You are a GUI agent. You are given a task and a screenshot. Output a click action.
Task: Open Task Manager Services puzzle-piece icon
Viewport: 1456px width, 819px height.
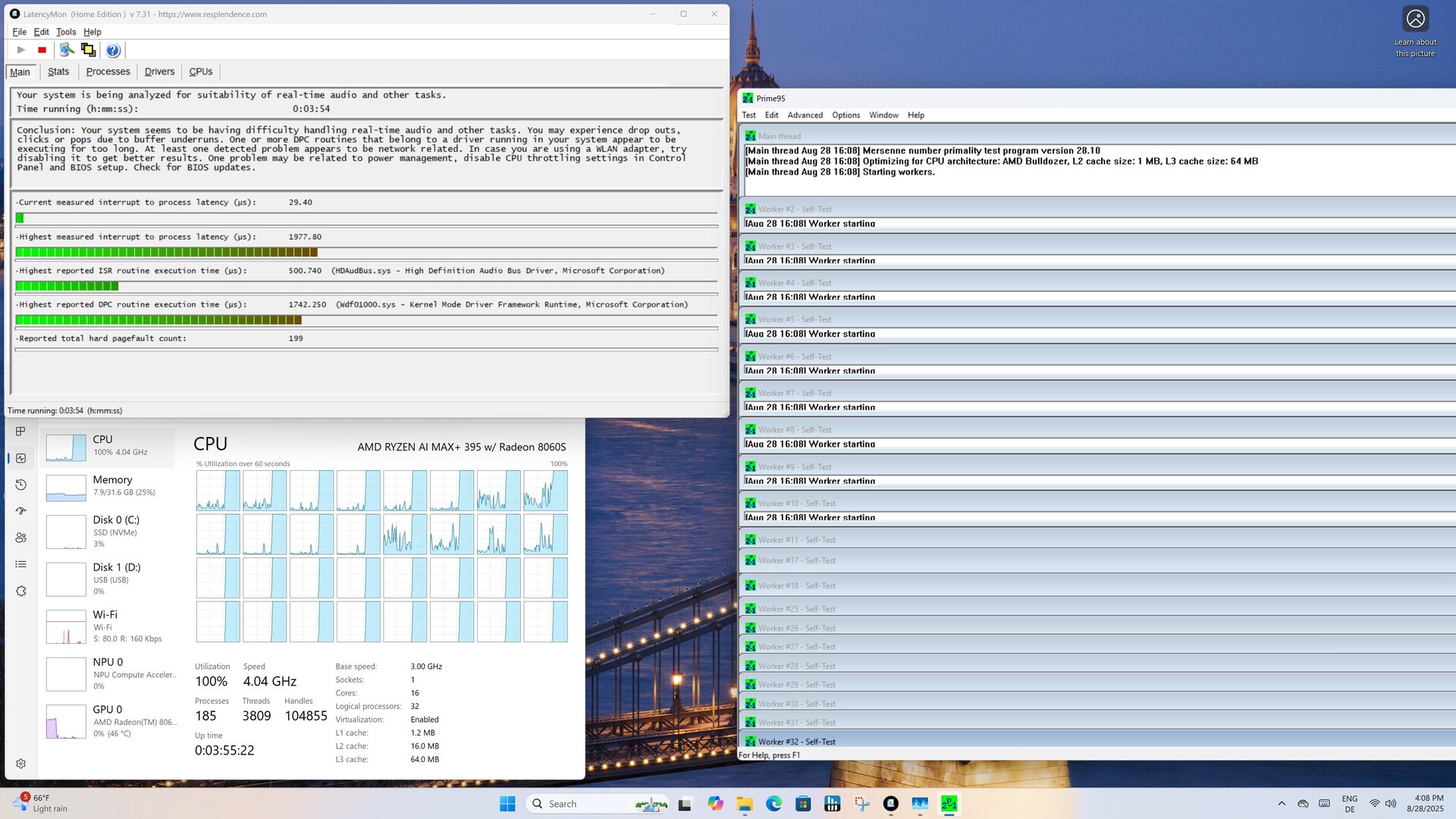[21, 591]
